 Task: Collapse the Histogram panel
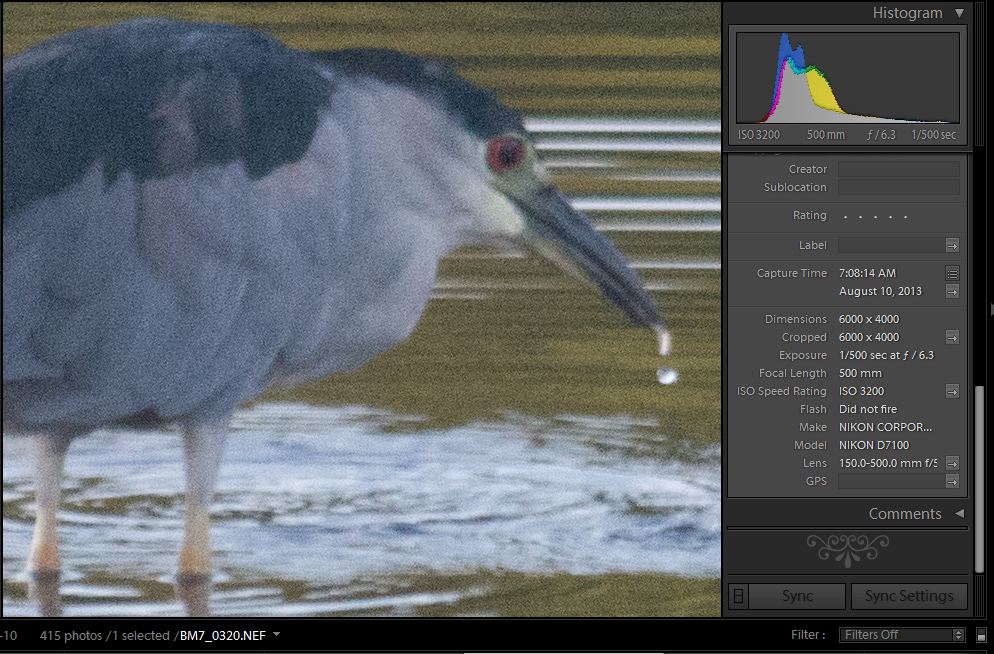pyautogui.click(x=959, y=13)
